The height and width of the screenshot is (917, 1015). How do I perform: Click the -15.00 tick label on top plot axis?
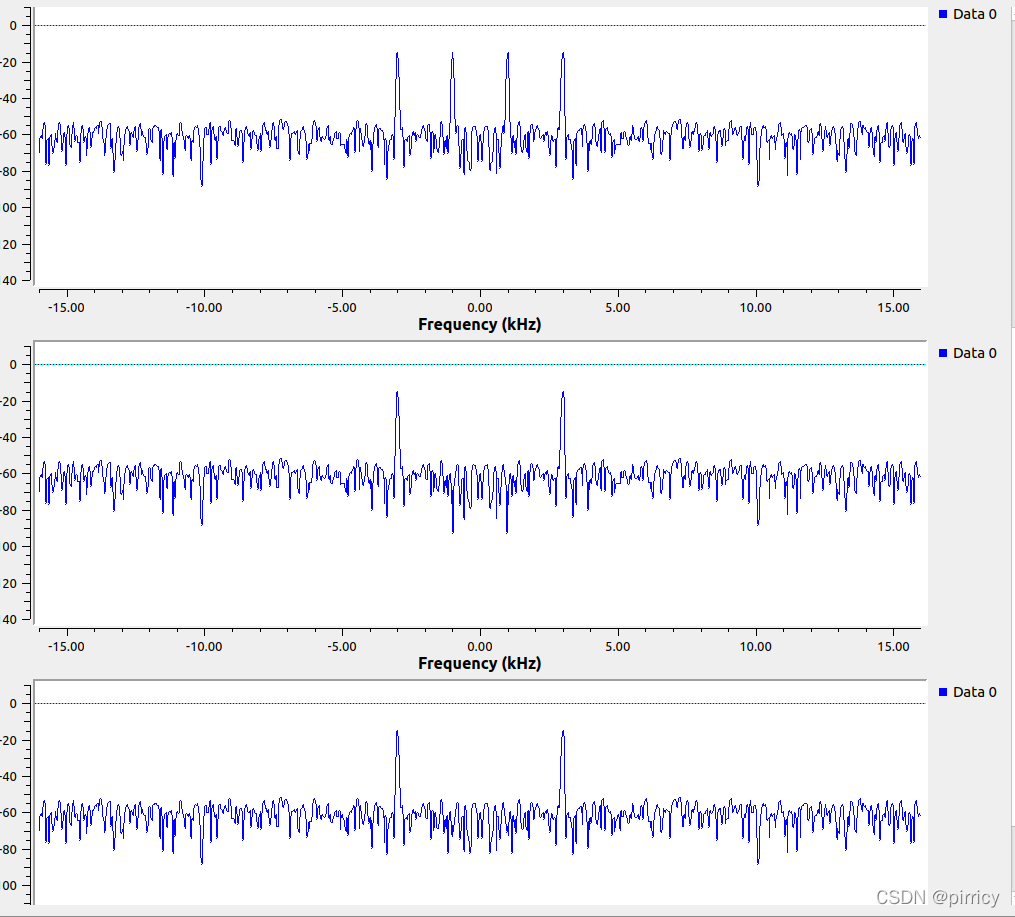tap(66, 308)
